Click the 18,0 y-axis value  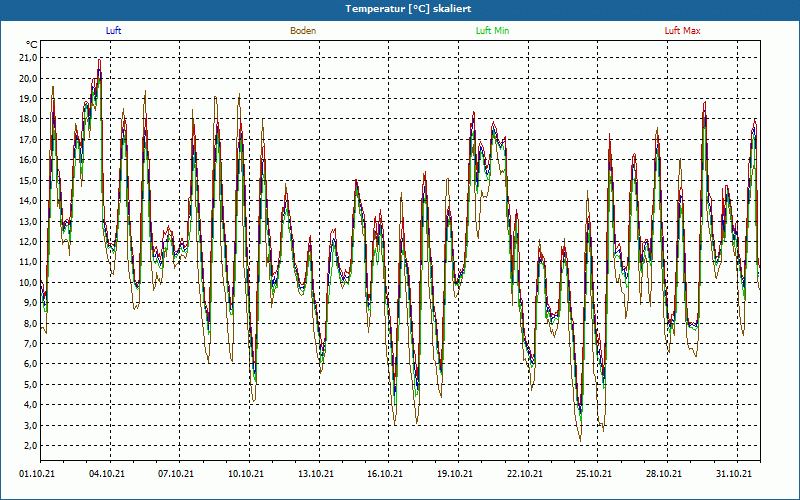coord(29,119)
